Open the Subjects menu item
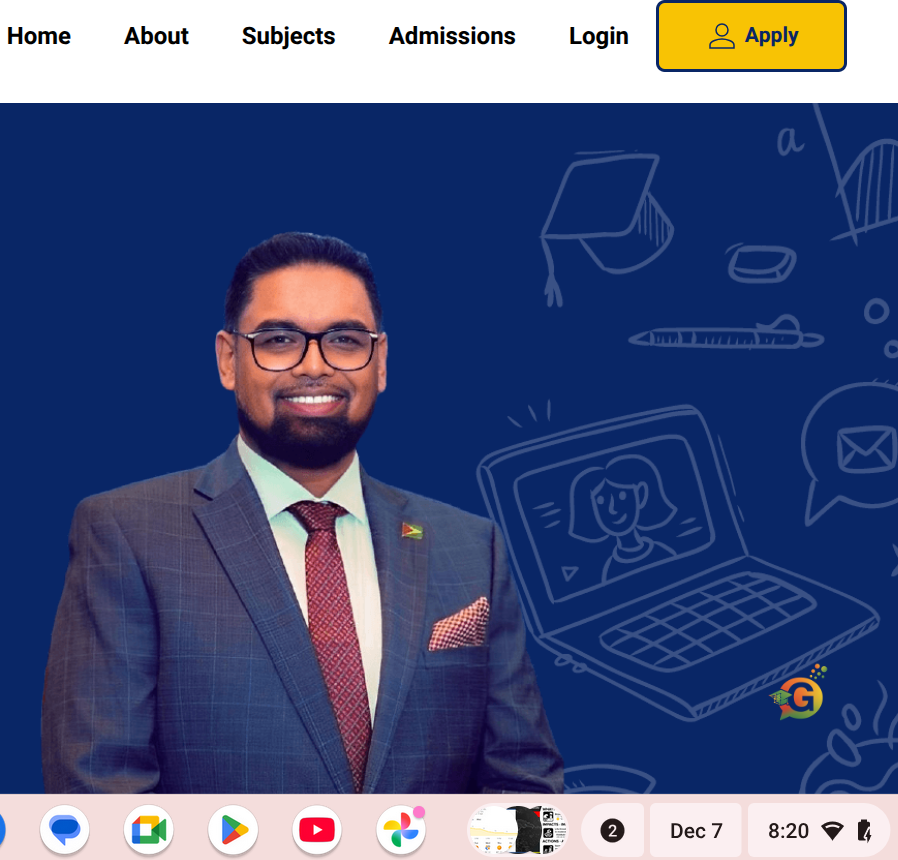Image resolution: width=898 pixels, height=860 pixels. (289, 36)
